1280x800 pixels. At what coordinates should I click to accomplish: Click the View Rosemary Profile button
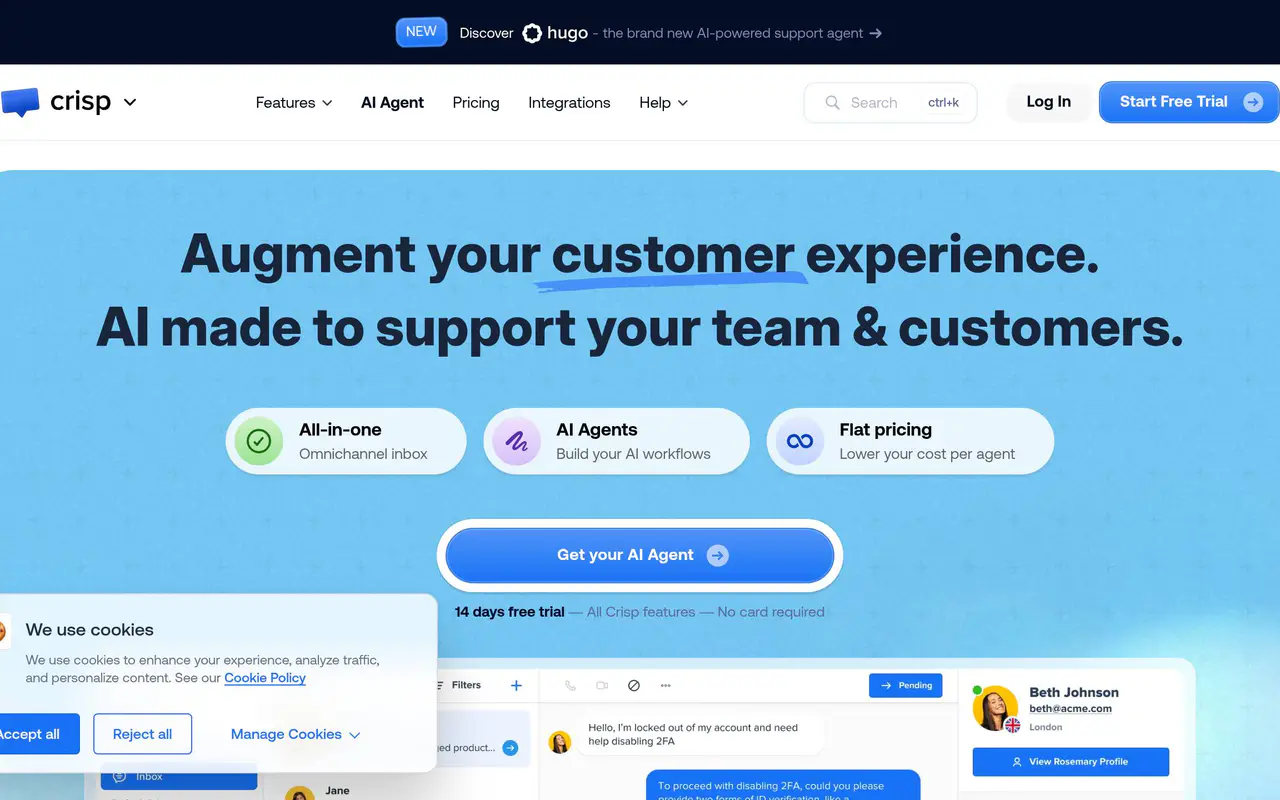pyautogui.click(x=1071, y=761)
